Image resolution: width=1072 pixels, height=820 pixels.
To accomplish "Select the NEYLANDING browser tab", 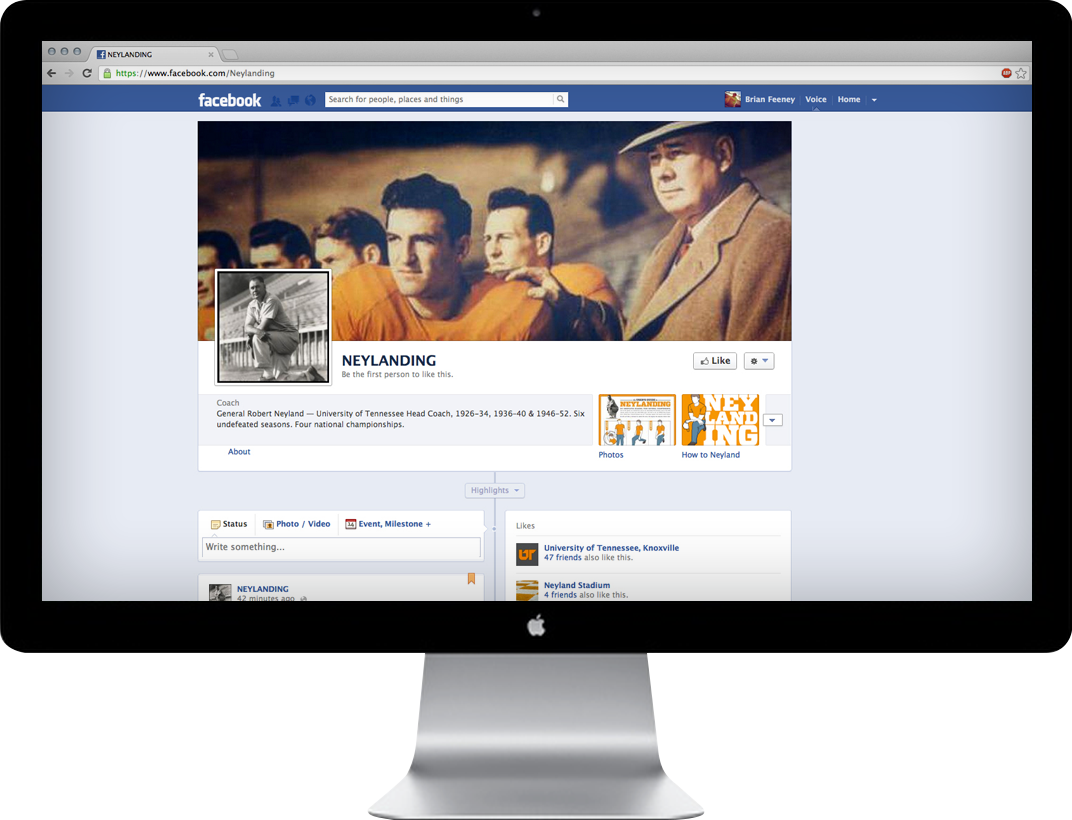I will 154,54.
